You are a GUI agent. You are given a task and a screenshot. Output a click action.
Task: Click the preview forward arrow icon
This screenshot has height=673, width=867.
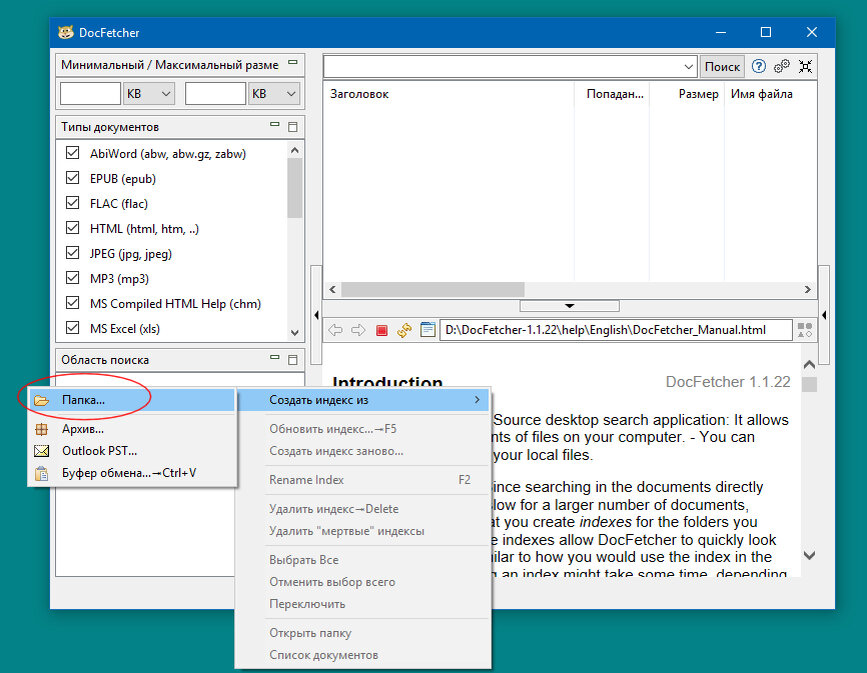pyautogui.click(x=358, y=330)
